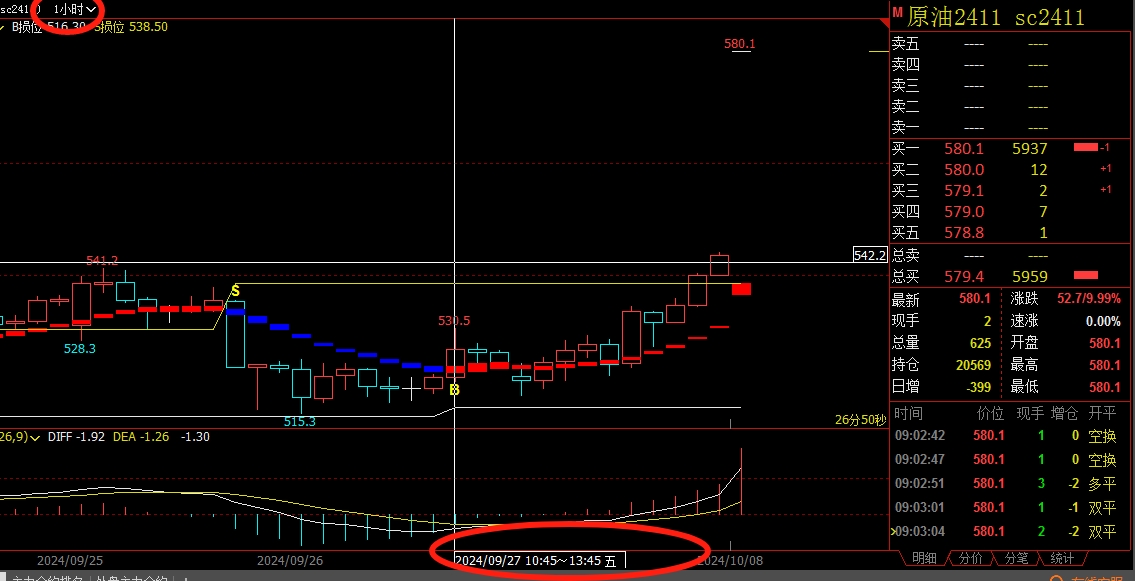
Task: Click the red 总买 volume bar
Action: pyautogui.click(x=1085, y=275)
